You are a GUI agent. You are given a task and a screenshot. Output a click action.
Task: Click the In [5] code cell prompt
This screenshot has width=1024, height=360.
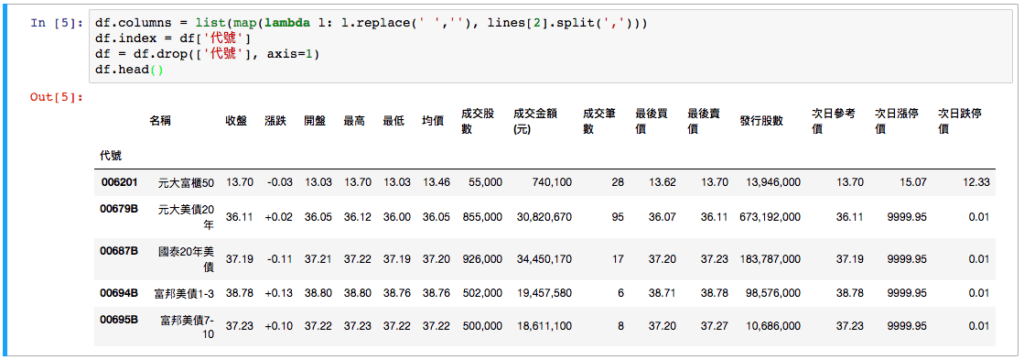click(57, 23)
